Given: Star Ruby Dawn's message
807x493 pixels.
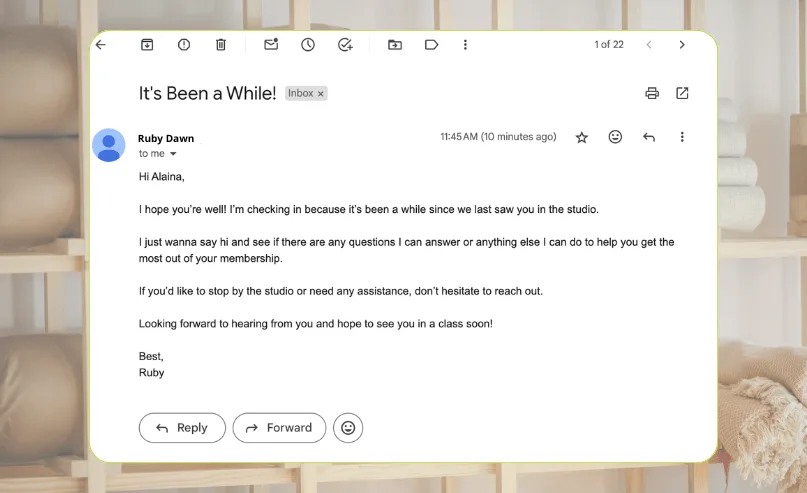Looking at the screenshot, I should pos(582,137).
